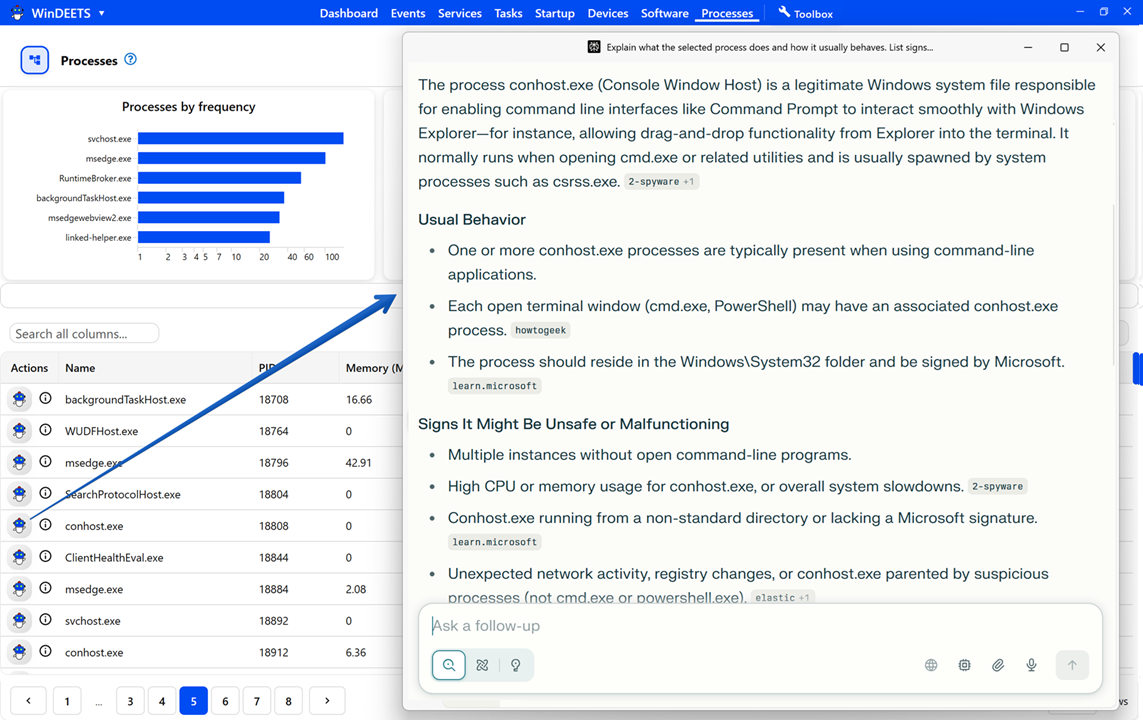Image resolution: width=1143 pixels, height=720 pixels.
Task: Expand the 2-spyware +1 citation chip
Action: click(x=661, y=181)
